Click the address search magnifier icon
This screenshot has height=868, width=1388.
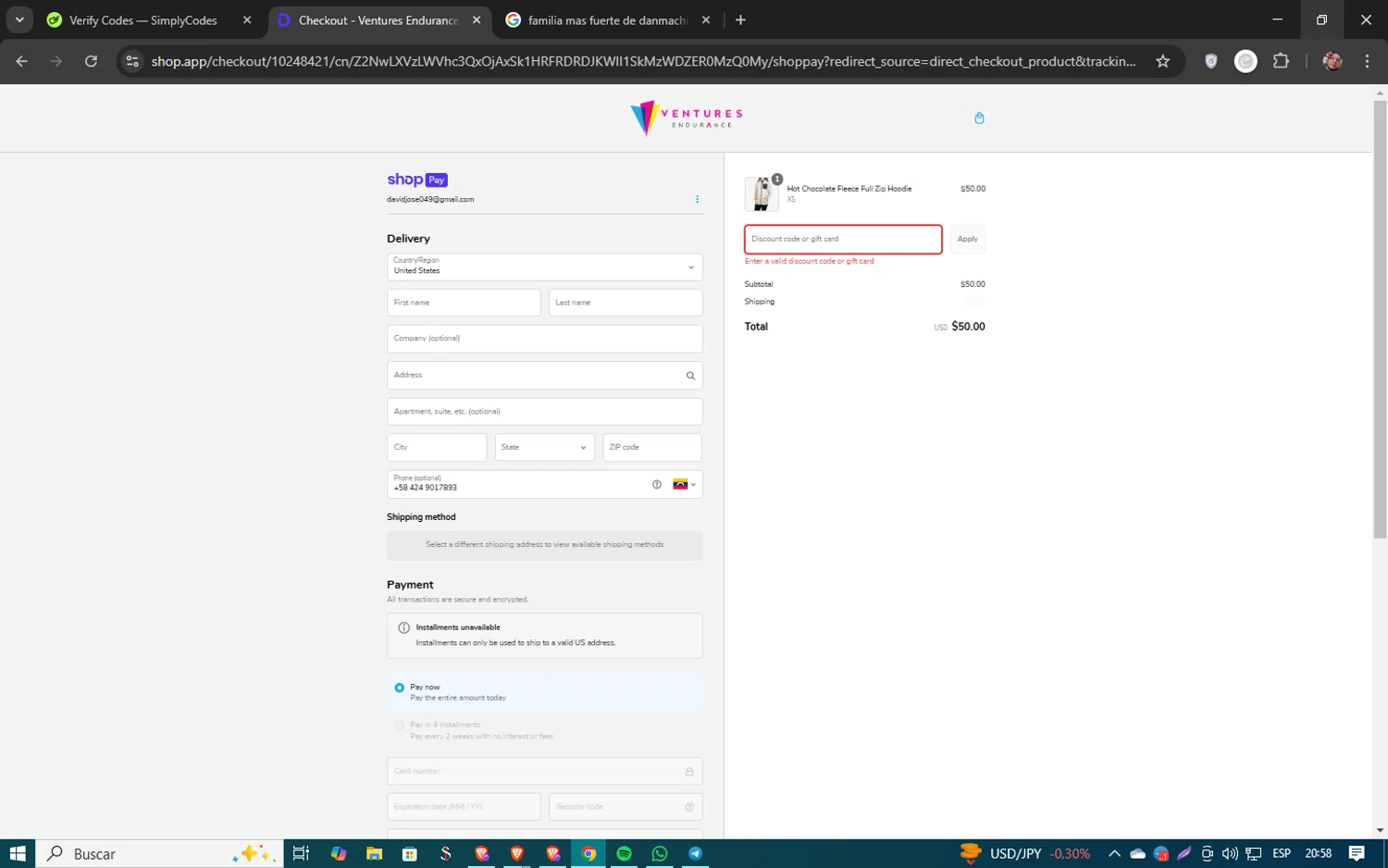690,376
